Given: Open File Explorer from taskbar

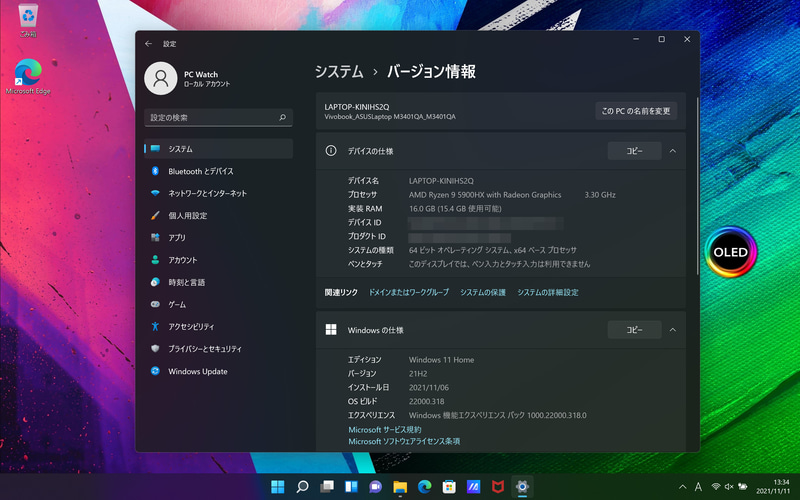Looking at the screenshot, I should 400,487.
